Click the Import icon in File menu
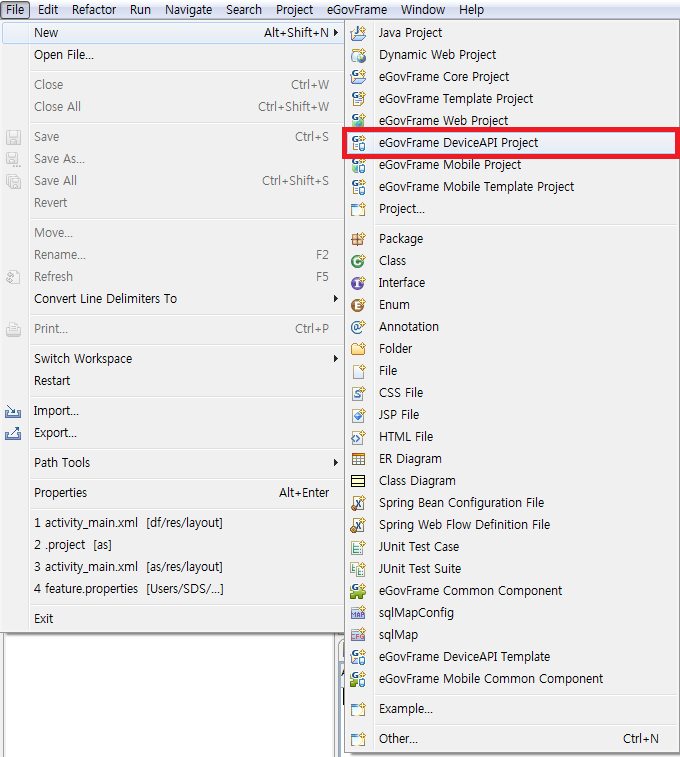The image size is (680, 757). (x=14, y=411)
